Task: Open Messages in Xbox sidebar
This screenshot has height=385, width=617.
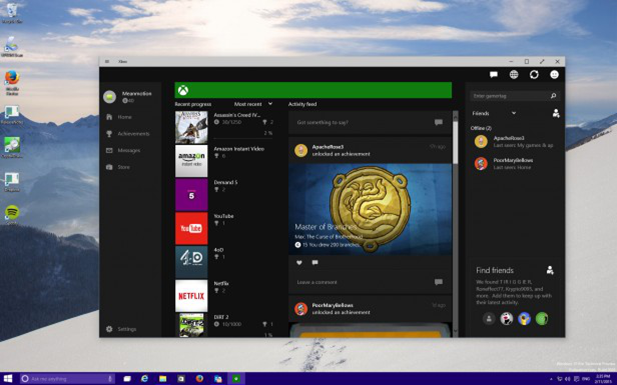Action: pos(123,150)
